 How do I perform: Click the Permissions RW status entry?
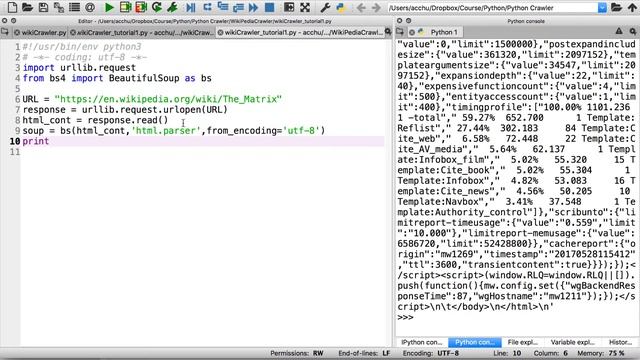[297, 353]
